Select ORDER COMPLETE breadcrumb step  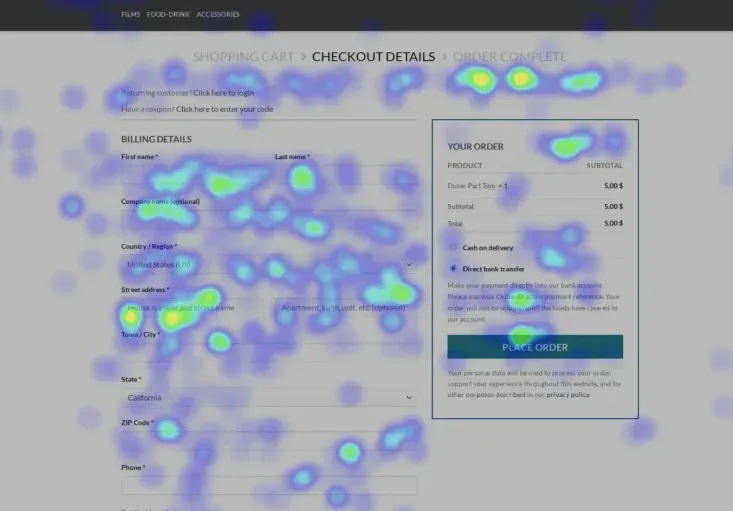(510, 57)
